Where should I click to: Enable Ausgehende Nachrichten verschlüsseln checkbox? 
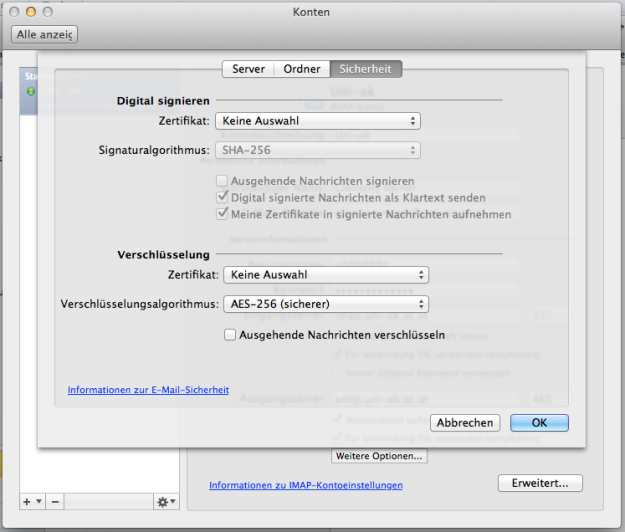tap(230, 335)
